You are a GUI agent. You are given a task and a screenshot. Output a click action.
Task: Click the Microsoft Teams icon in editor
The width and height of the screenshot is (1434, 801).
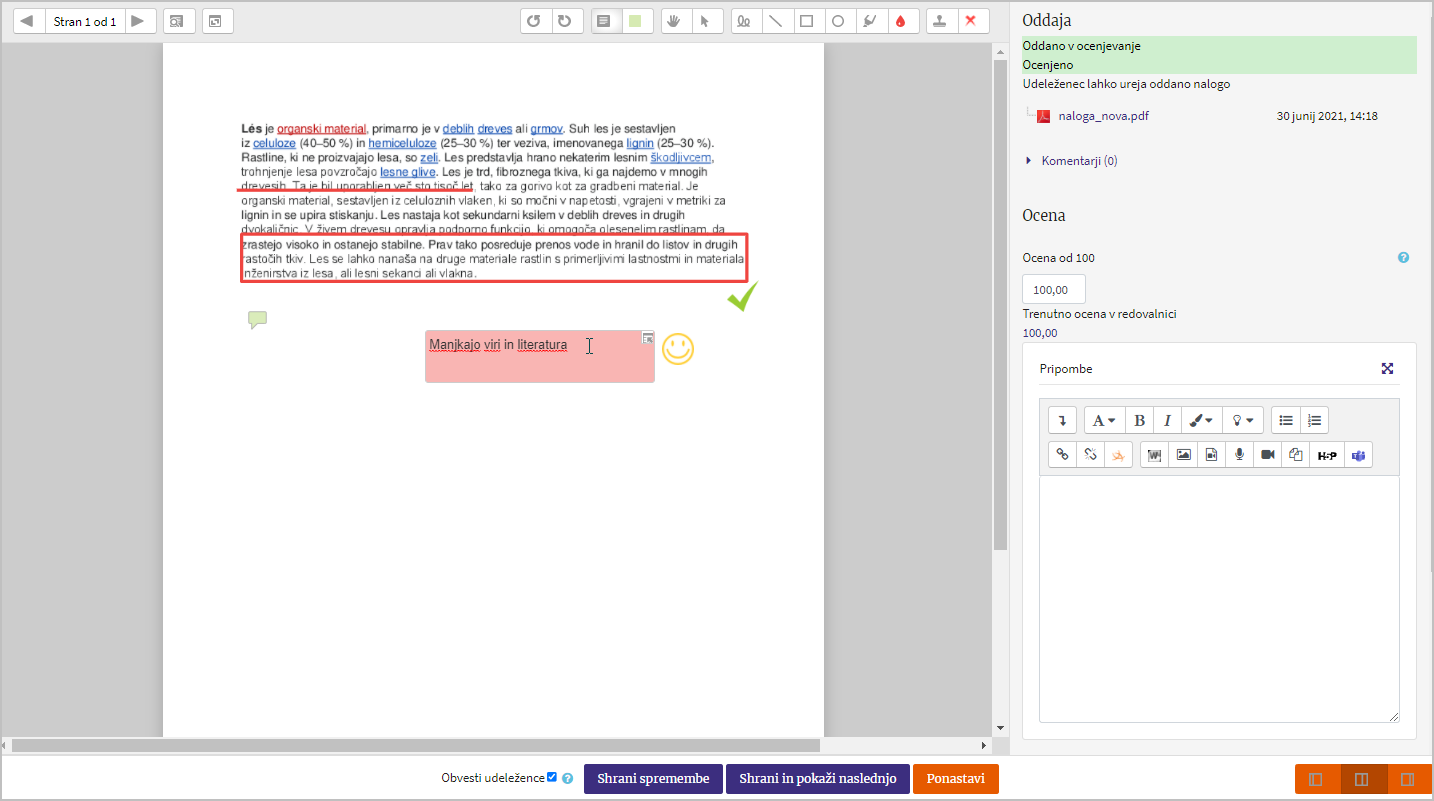(1359, 455)
